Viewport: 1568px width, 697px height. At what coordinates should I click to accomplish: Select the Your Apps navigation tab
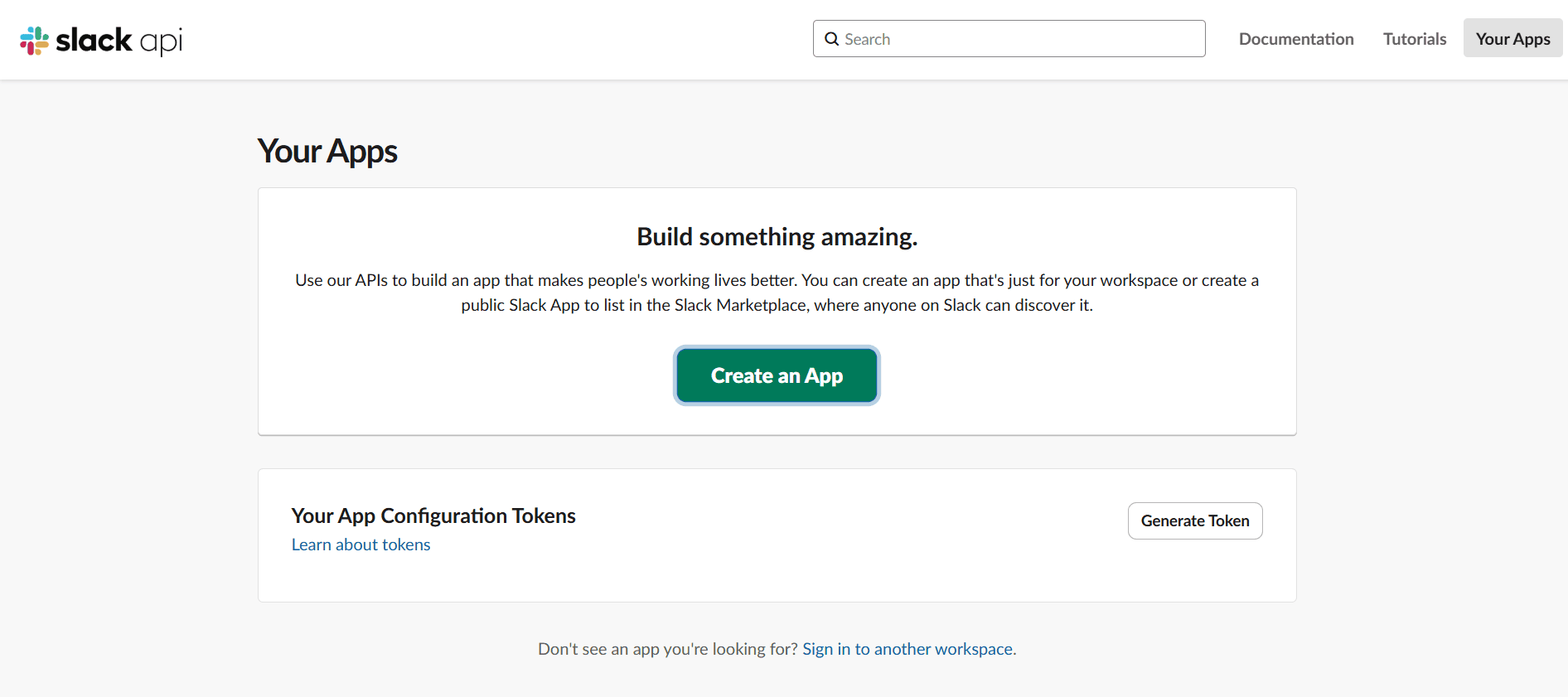[1512, 39]
